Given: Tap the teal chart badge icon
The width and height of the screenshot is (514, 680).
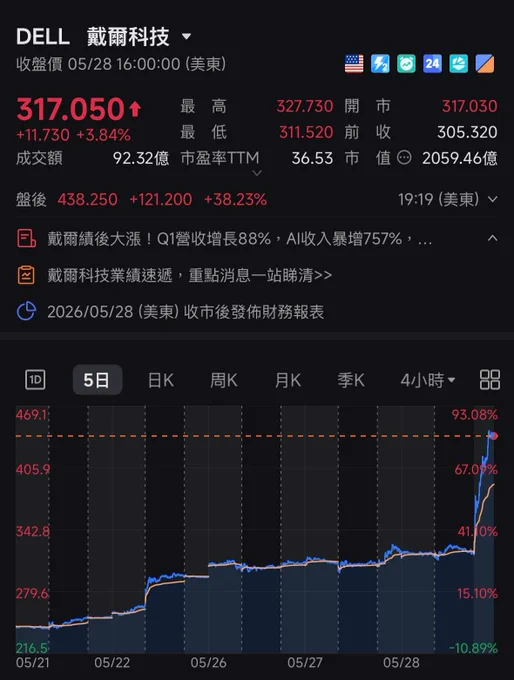Looking at the screenshot, I should coord(458,64).
